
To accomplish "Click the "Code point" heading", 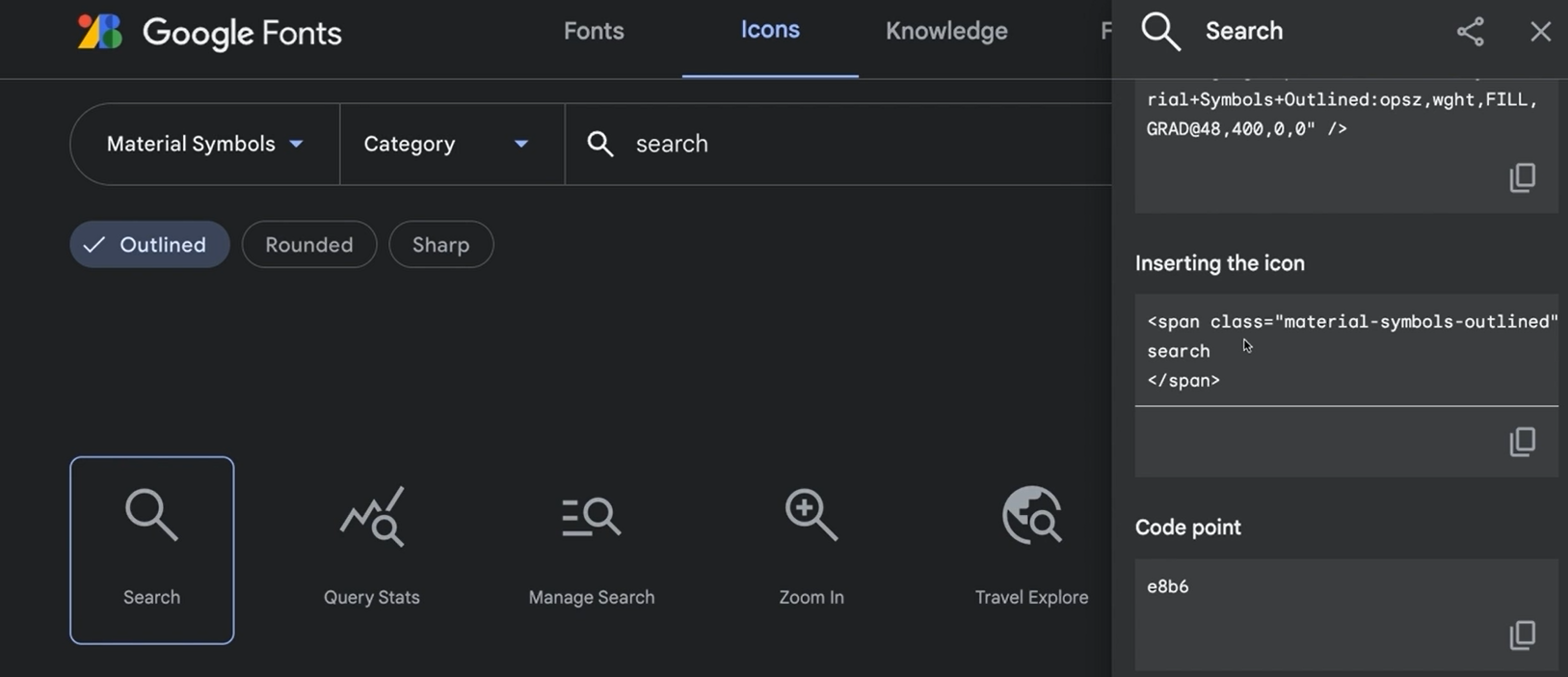I will pyautogui.click(x=1188, y=528).
